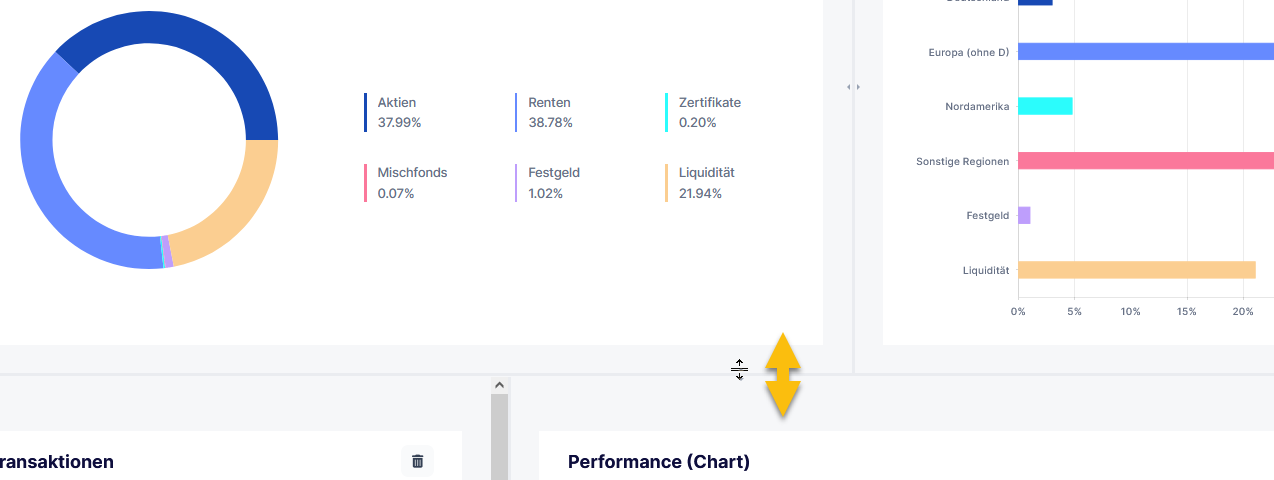Click the splitter handle between the chart panels
Image resolution: width=1274 pixels, height=480 pixels.
[853, 87]
